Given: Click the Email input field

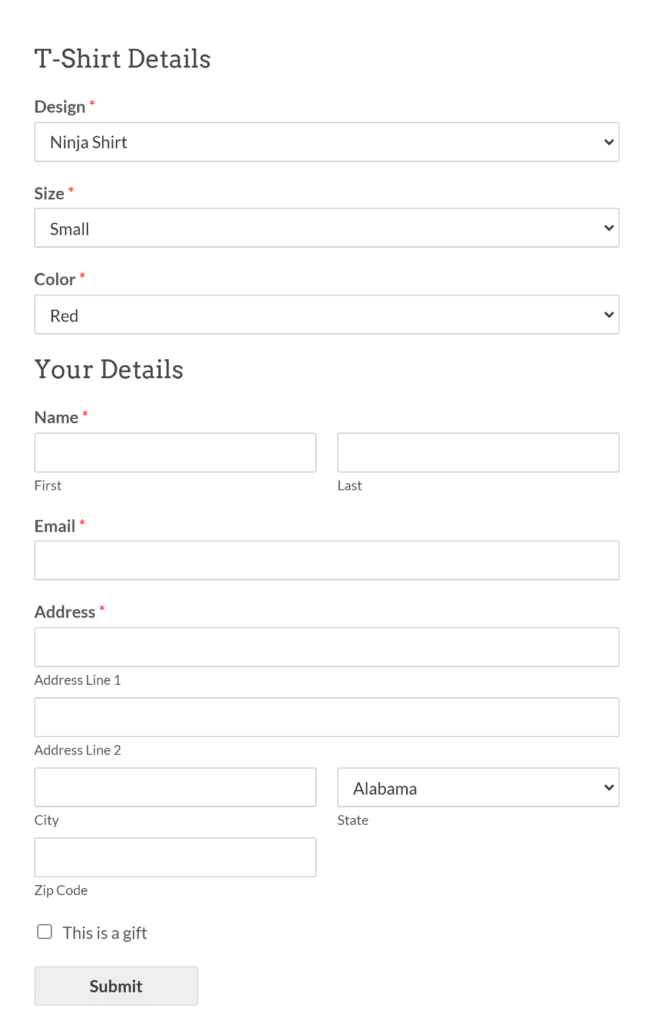Looking at the screenshot, I should click(326, 560).
